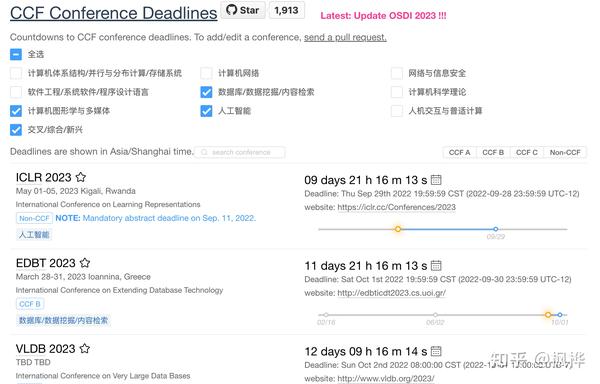
Task: Click the Non-CCF tag under ICLR 2023
Action: click(34, 218)
